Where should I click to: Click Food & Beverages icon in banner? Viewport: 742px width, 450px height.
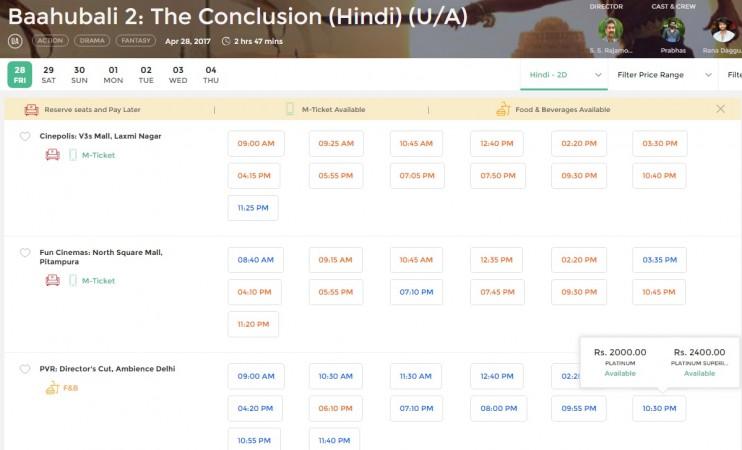(x=503, y=109)
